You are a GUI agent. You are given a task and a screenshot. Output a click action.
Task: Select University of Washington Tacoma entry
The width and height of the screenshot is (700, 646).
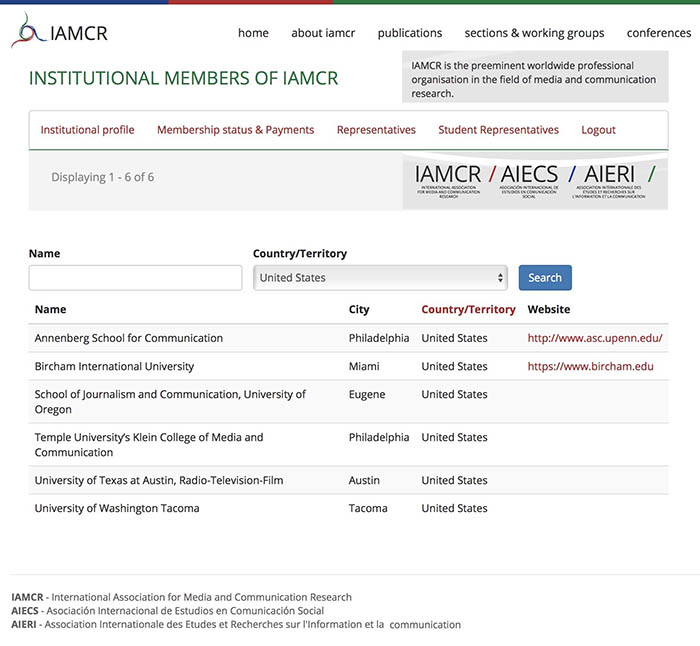click(117, 508)
